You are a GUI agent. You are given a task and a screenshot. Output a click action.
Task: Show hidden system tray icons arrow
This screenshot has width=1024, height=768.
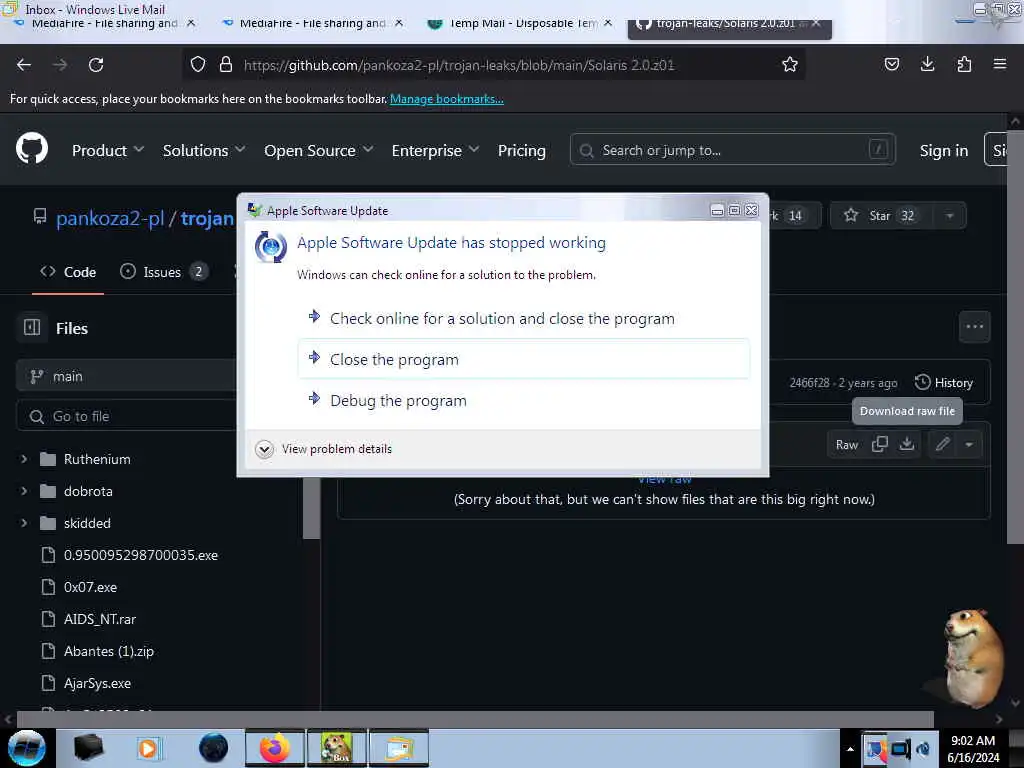pyautogui.click(x=850, y=749)
